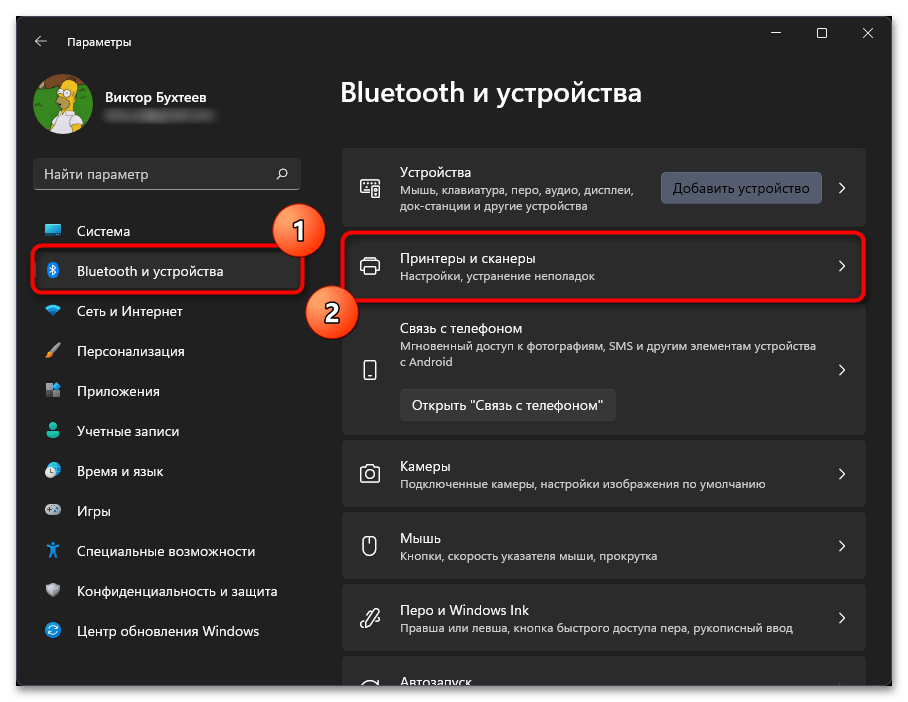908x702 pixels.
Task: Expand Связь с телефоном chevron
Action: (x=842, y=370)
